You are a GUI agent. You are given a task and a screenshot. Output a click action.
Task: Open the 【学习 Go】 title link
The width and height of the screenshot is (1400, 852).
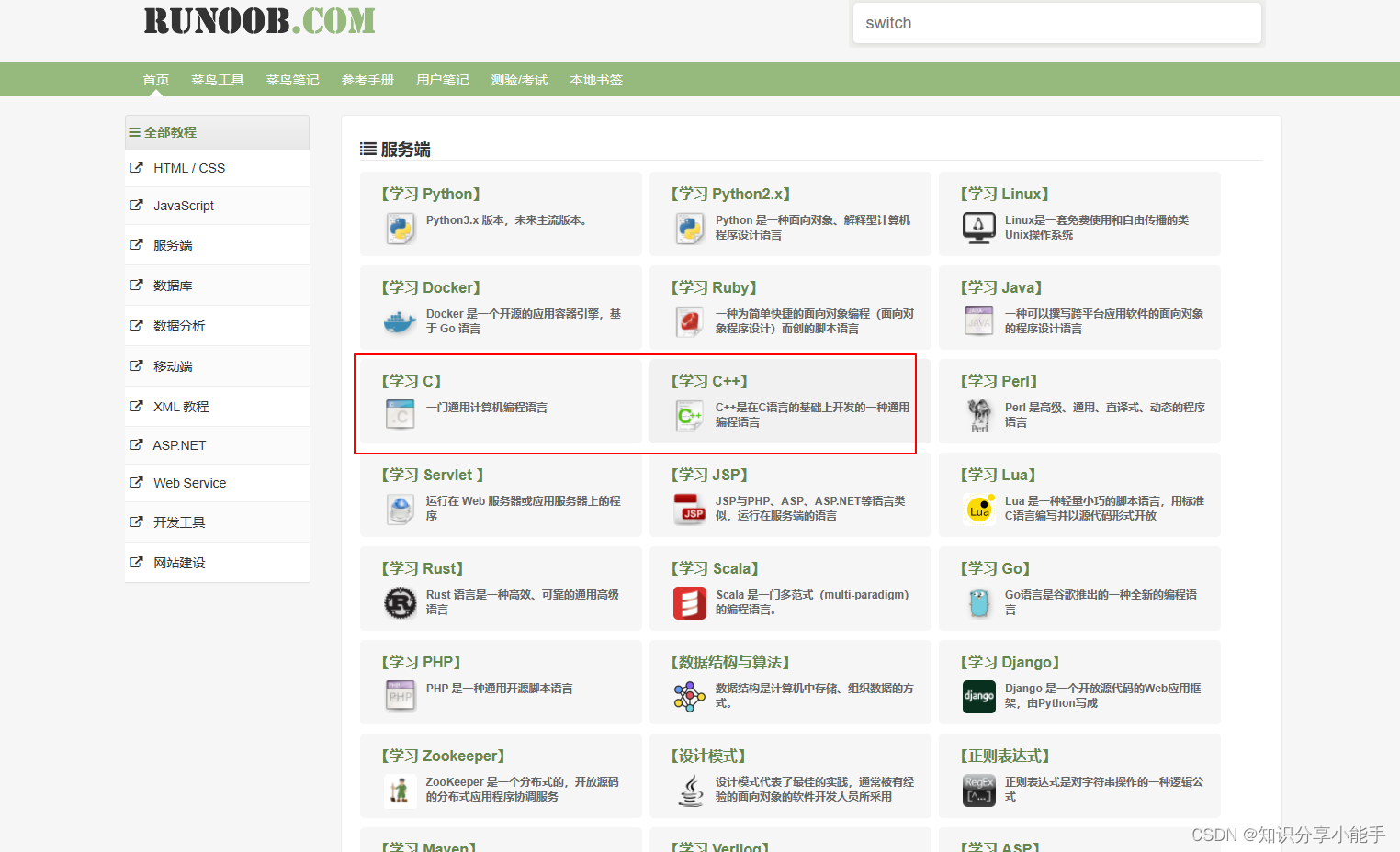(995, 568)
